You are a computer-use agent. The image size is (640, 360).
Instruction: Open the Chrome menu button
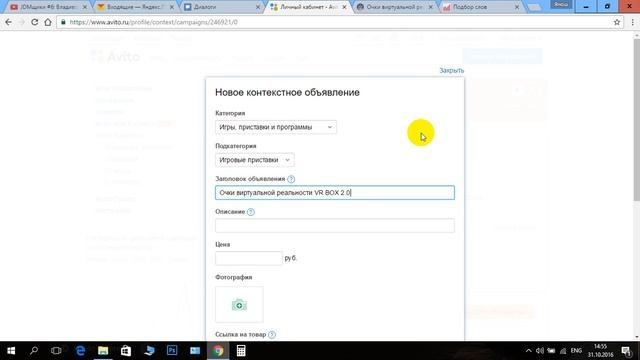(632, 22)
